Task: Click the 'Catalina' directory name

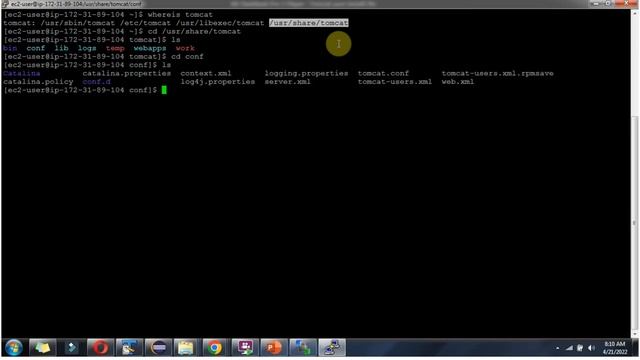Action: click(22, 73)
